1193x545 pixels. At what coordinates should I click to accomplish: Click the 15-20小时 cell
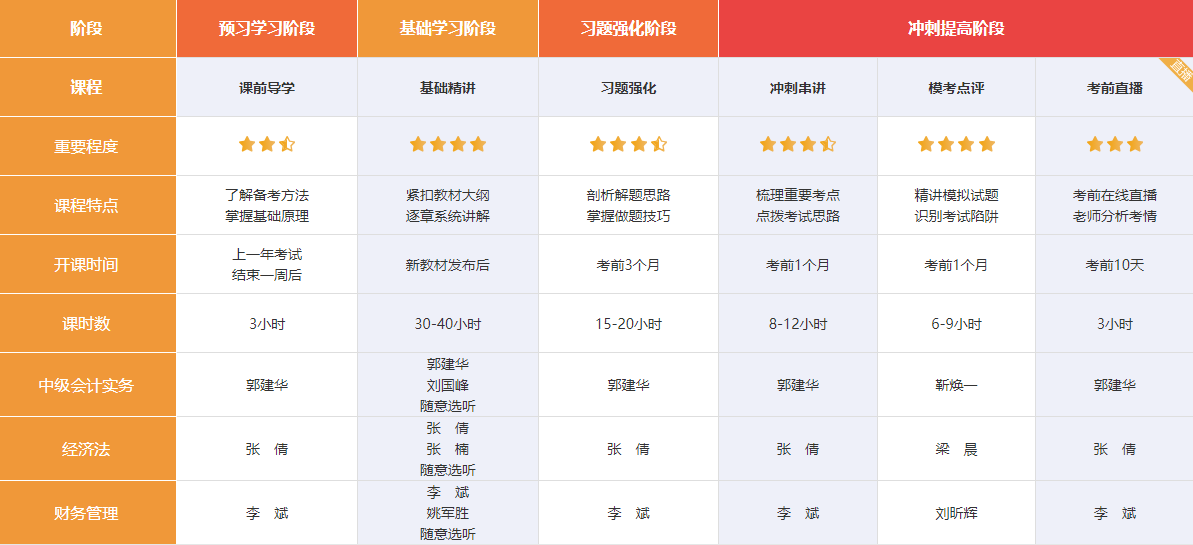tap(628, 323)
